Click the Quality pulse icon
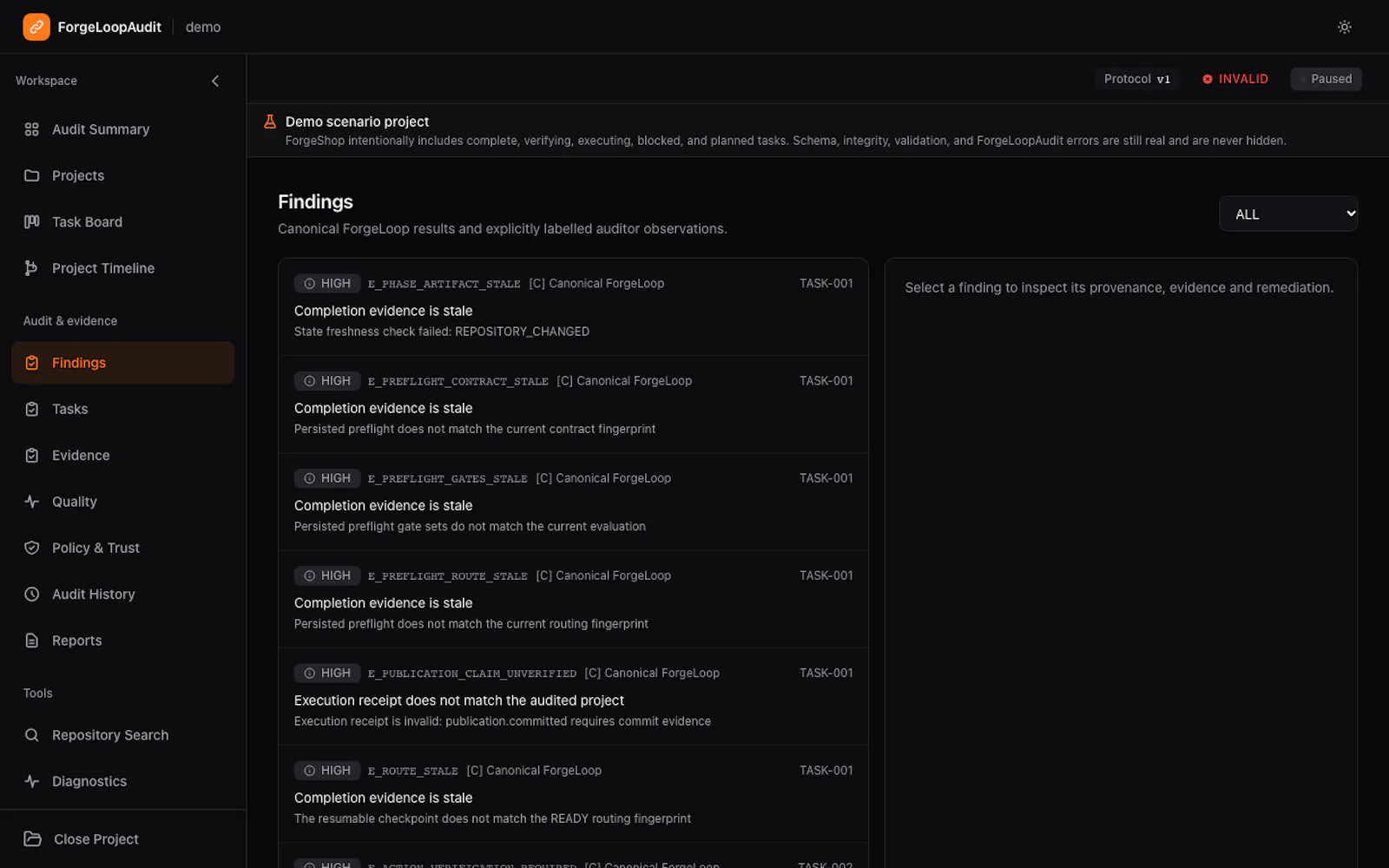 (32, 502)
